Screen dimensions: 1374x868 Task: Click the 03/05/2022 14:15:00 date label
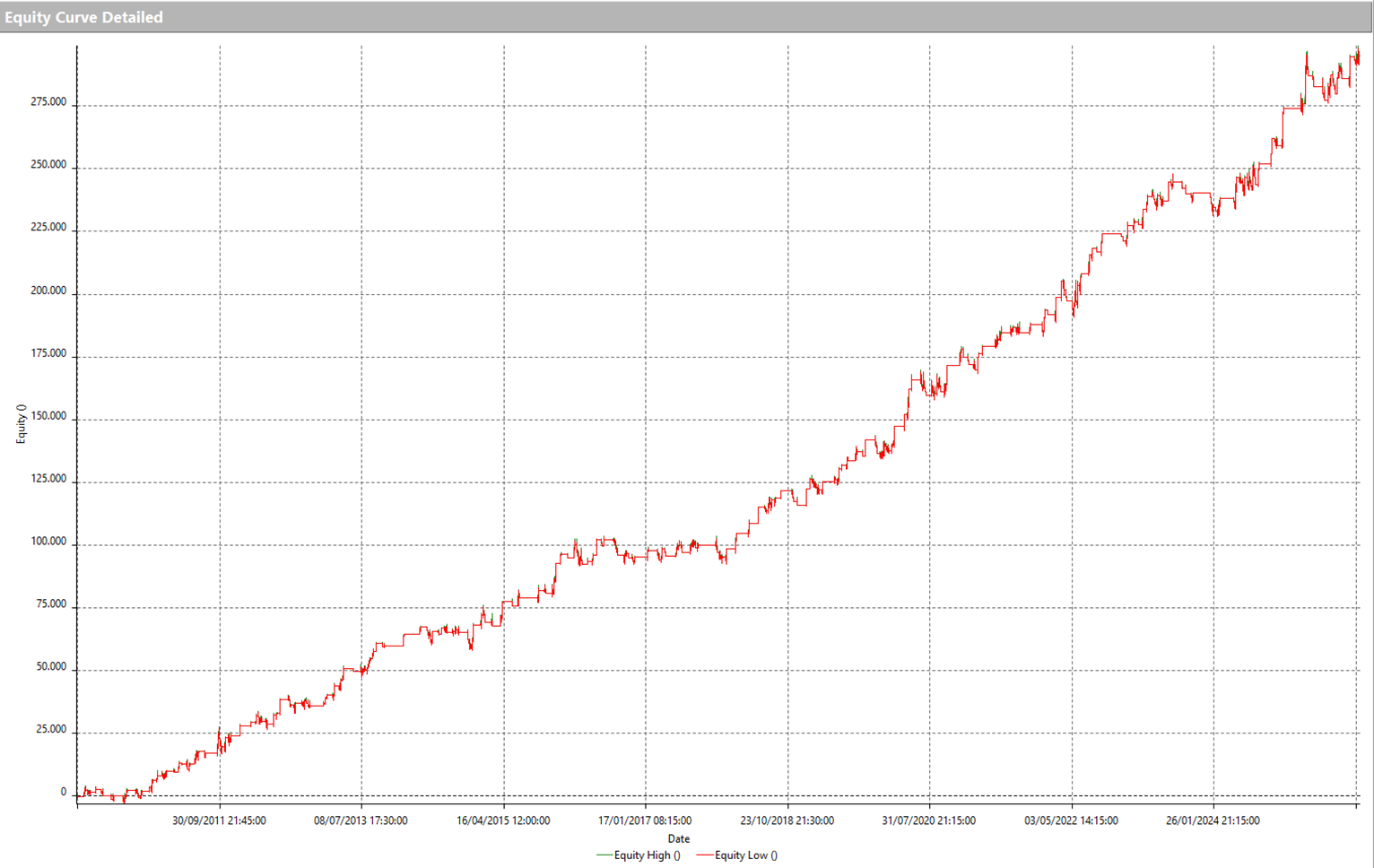pyautogui.click(x=1071, y=820)
